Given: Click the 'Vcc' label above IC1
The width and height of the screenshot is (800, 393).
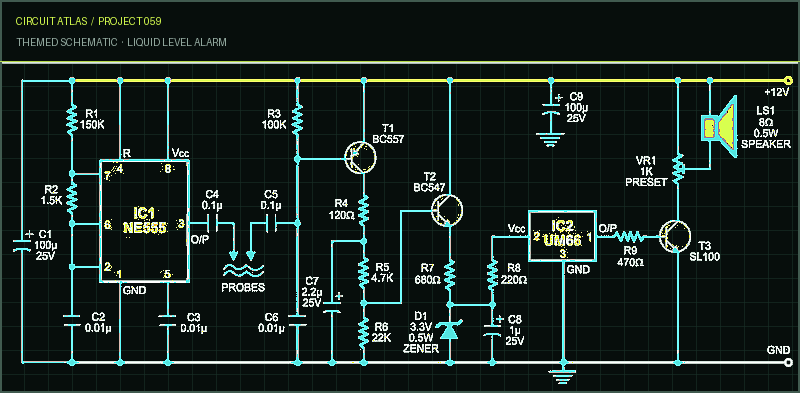Looking at the screenshot, I should (181, 153).
